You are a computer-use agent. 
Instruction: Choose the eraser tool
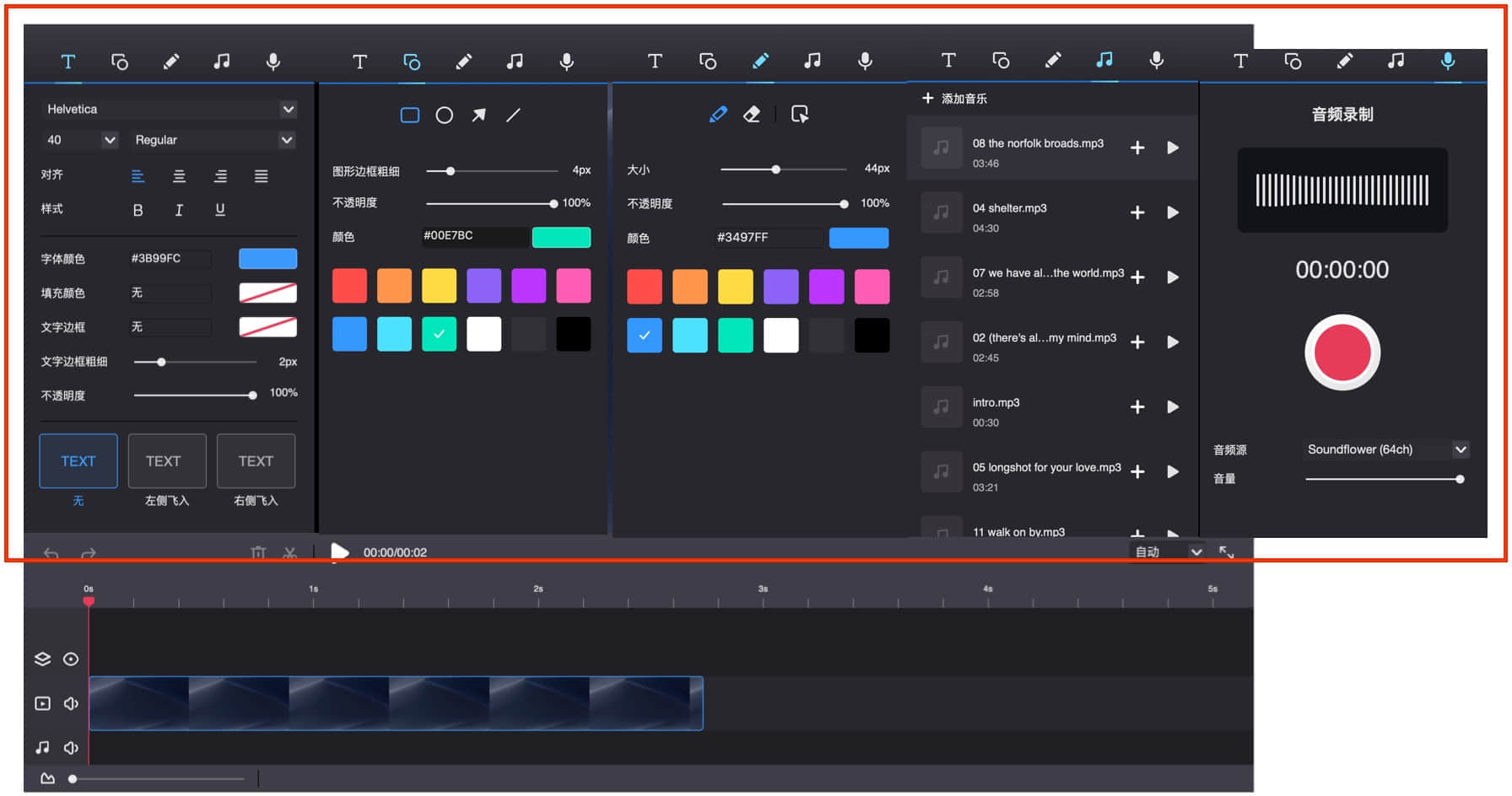coord(752,114)
